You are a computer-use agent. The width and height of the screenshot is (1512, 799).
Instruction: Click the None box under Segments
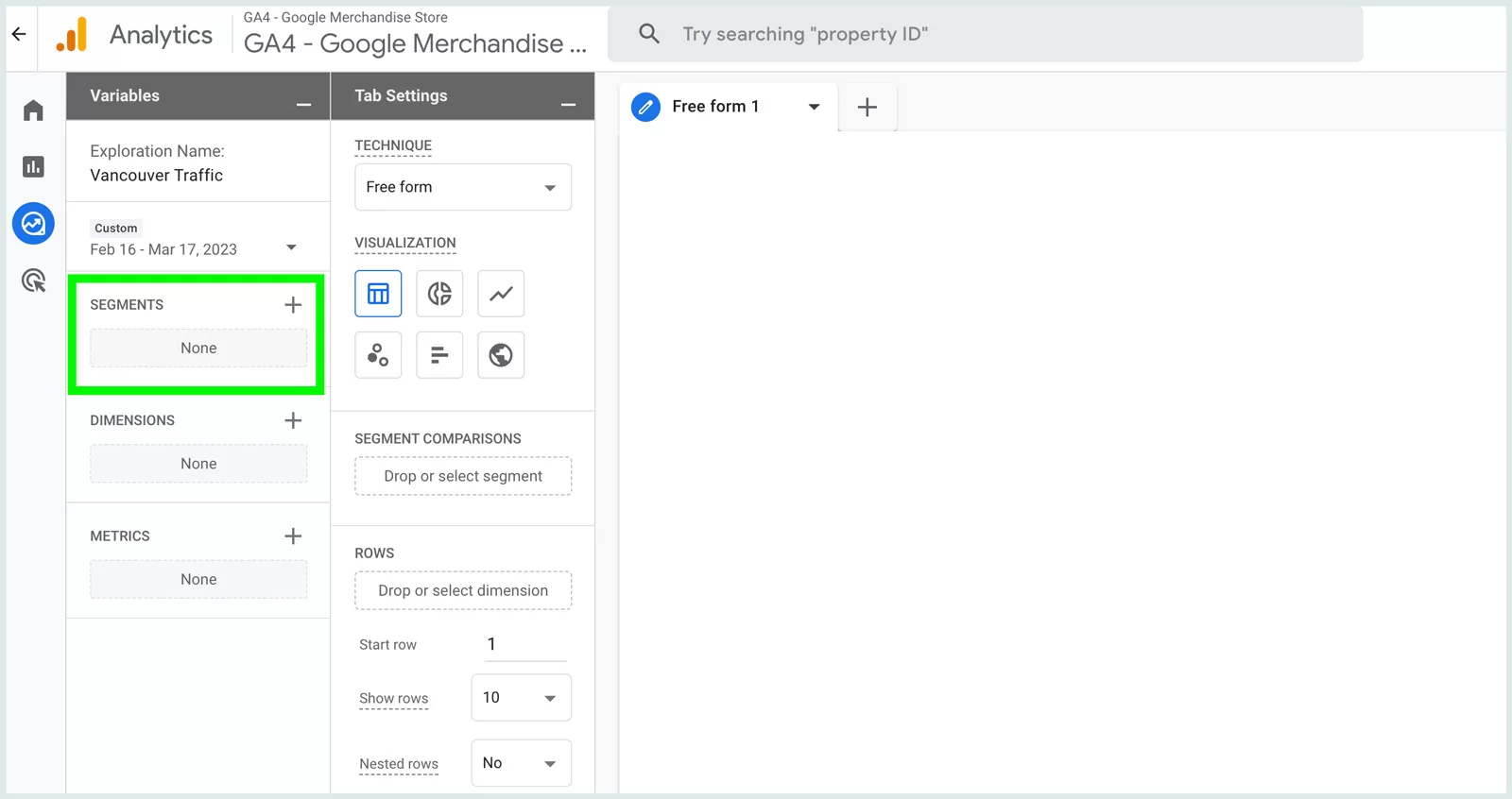198,348
